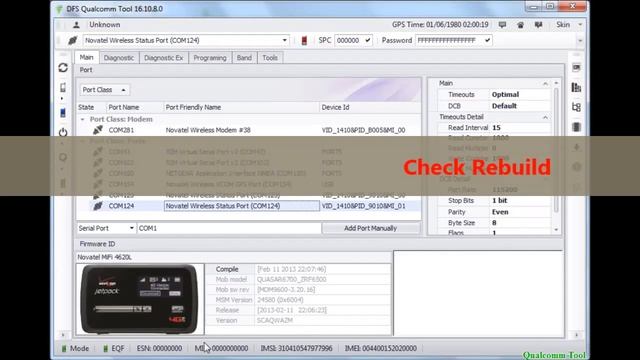Click the Password input field
The width and height of the screenshot is (640, 360).
[x=449, y=40]
